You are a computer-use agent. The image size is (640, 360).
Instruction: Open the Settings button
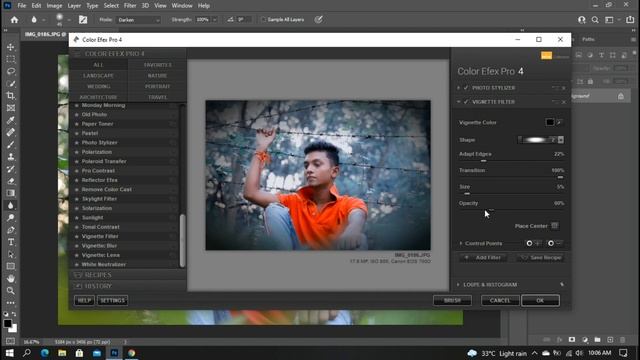point(113,300)
